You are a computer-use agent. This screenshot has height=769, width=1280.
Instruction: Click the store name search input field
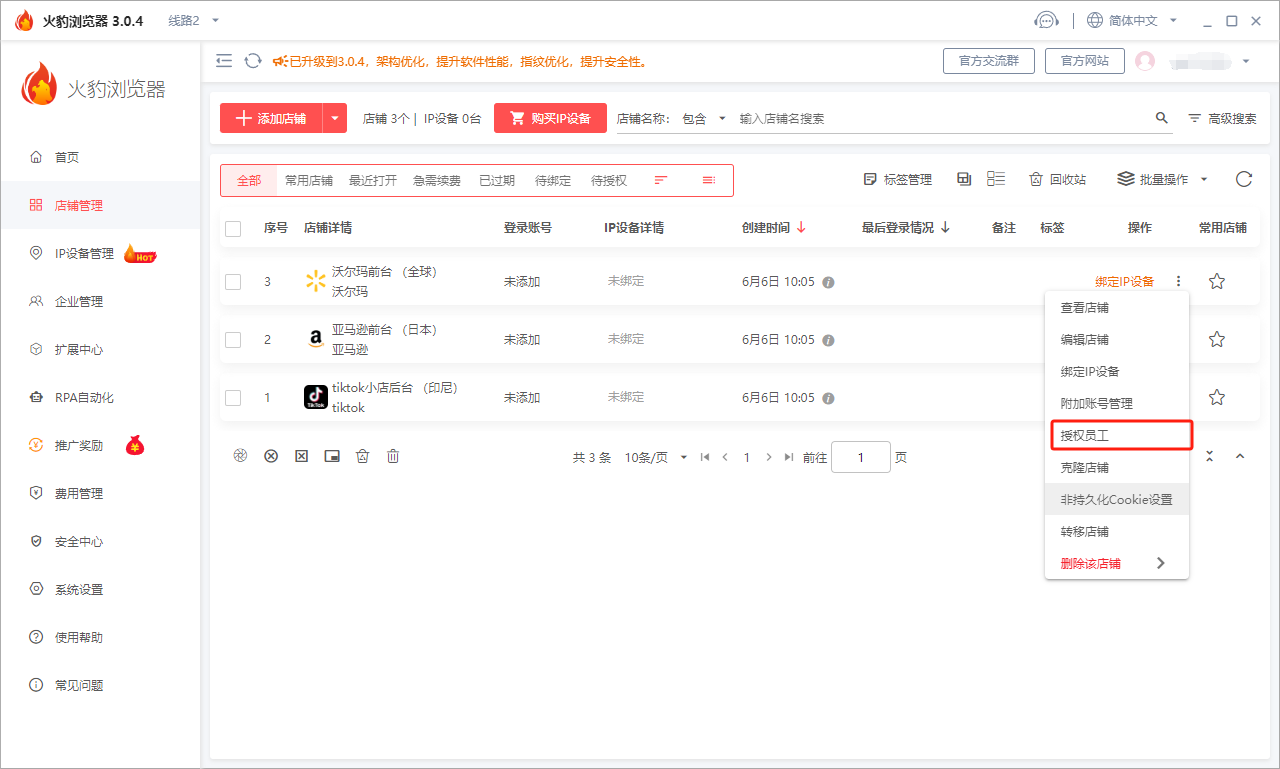(940, 118)
